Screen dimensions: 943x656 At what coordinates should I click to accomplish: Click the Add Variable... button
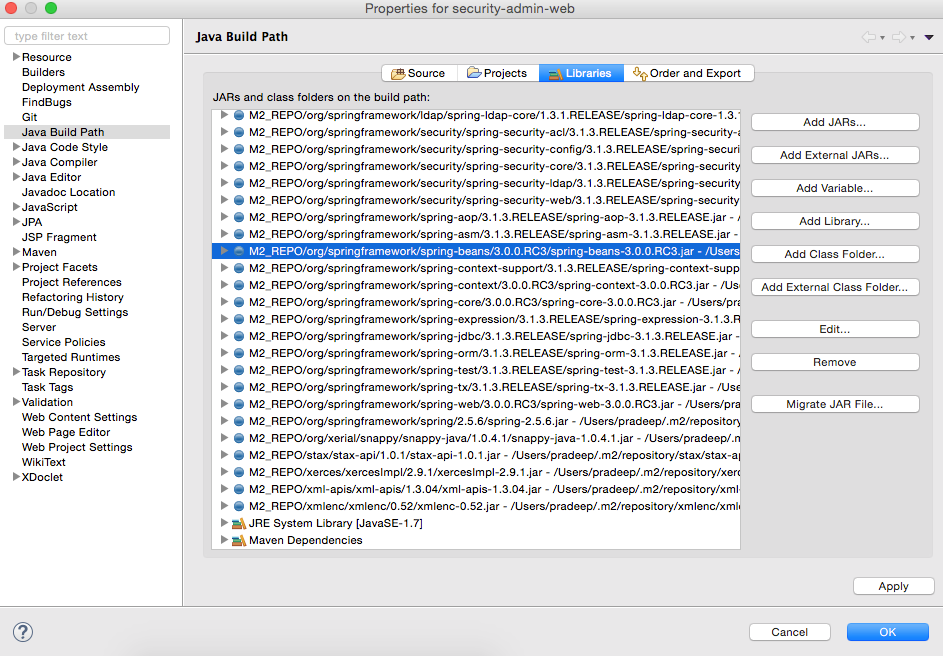[835, 188]
